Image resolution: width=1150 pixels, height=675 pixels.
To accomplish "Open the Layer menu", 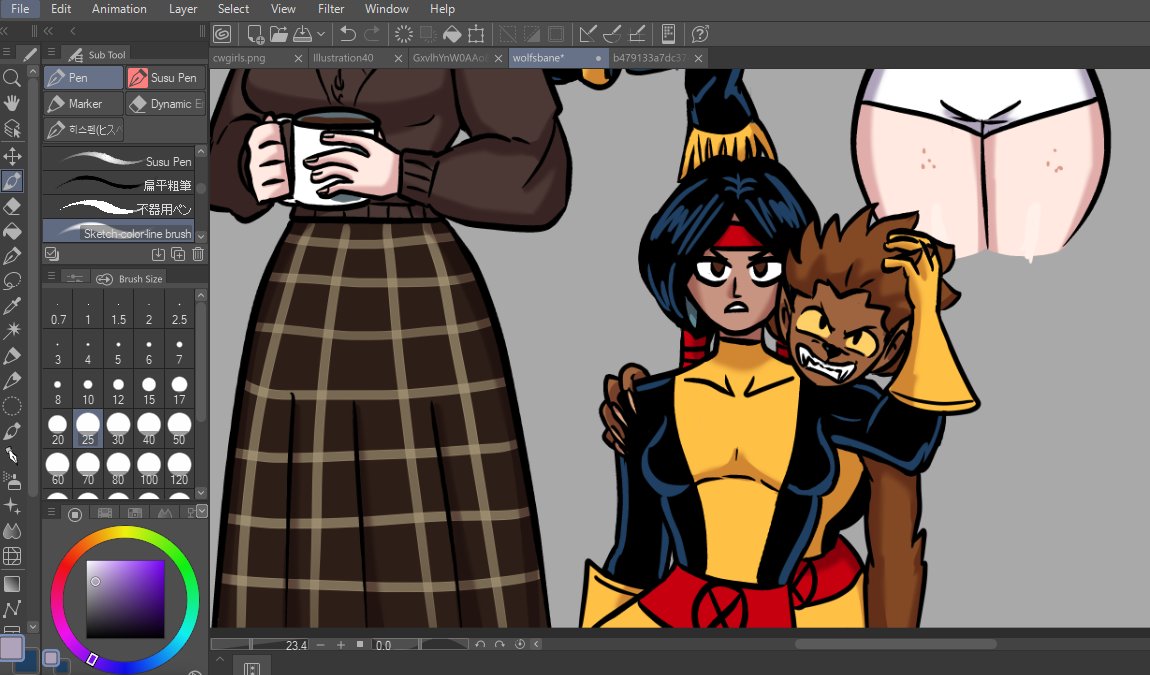I will [183, 9].
